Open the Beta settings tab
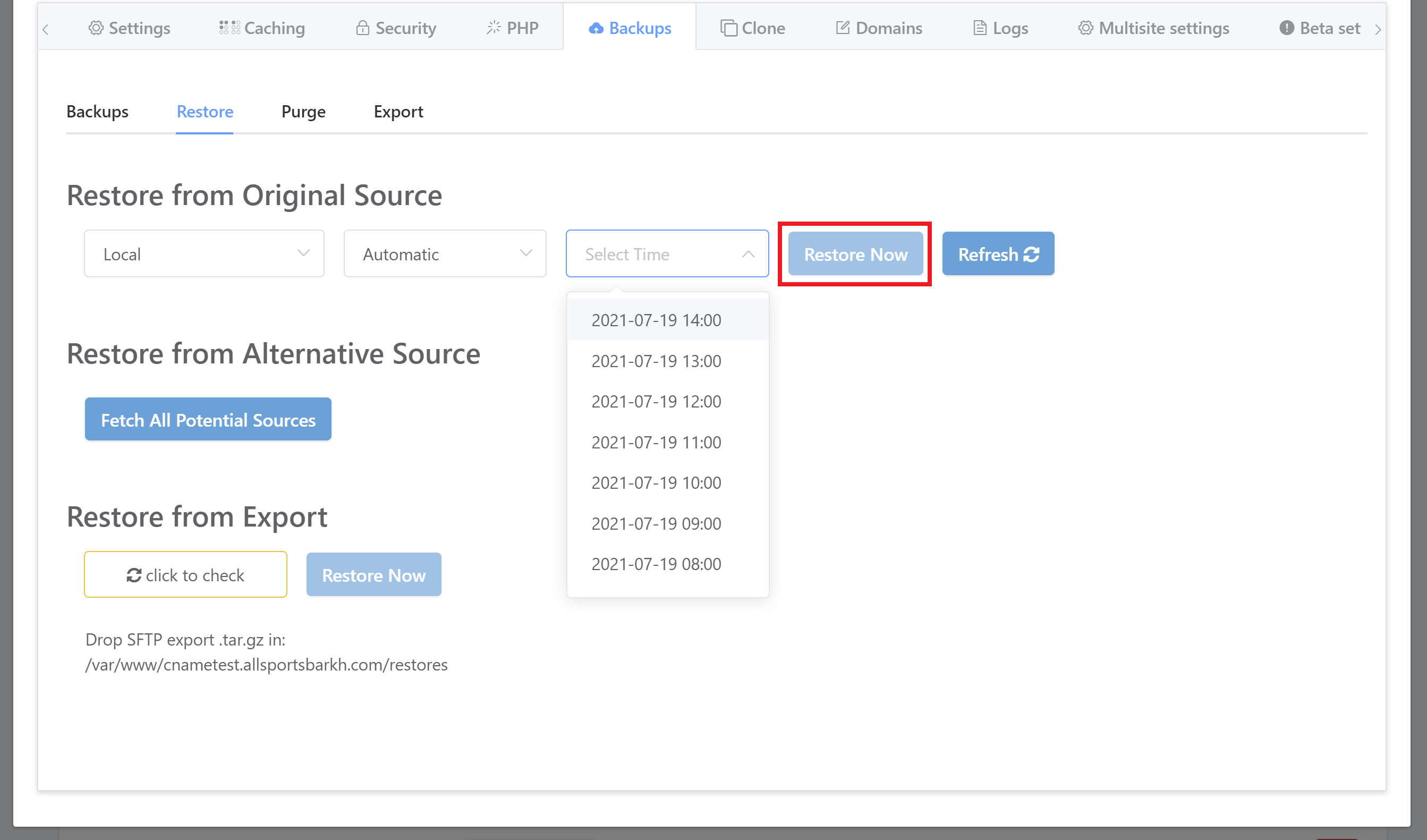Screen dimensions: 1427x840 1319,28
